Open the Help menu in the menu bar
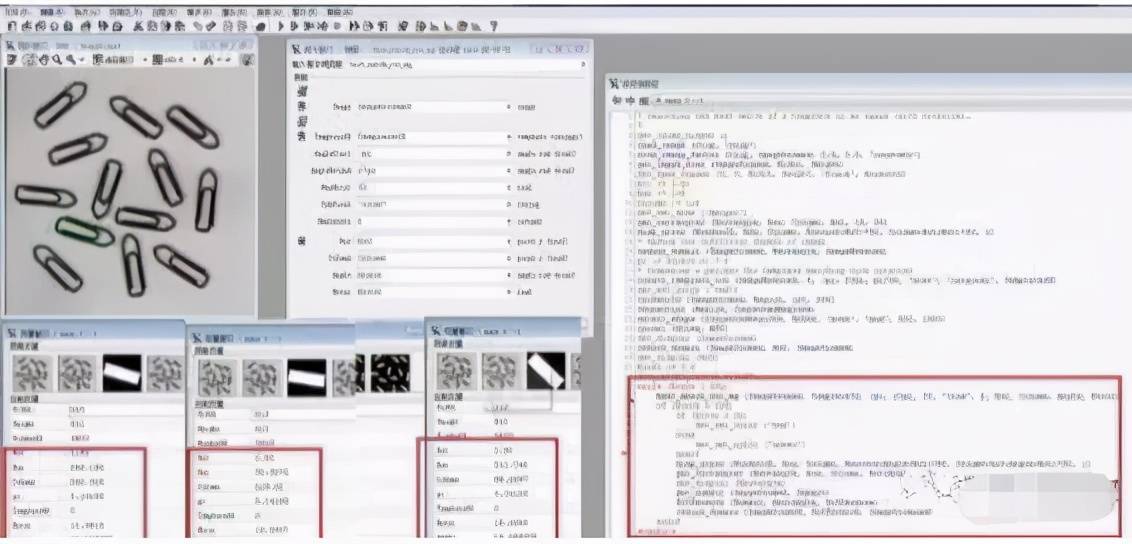The height and width of the screenshot is (544, 1132). (x=339, y=12)
